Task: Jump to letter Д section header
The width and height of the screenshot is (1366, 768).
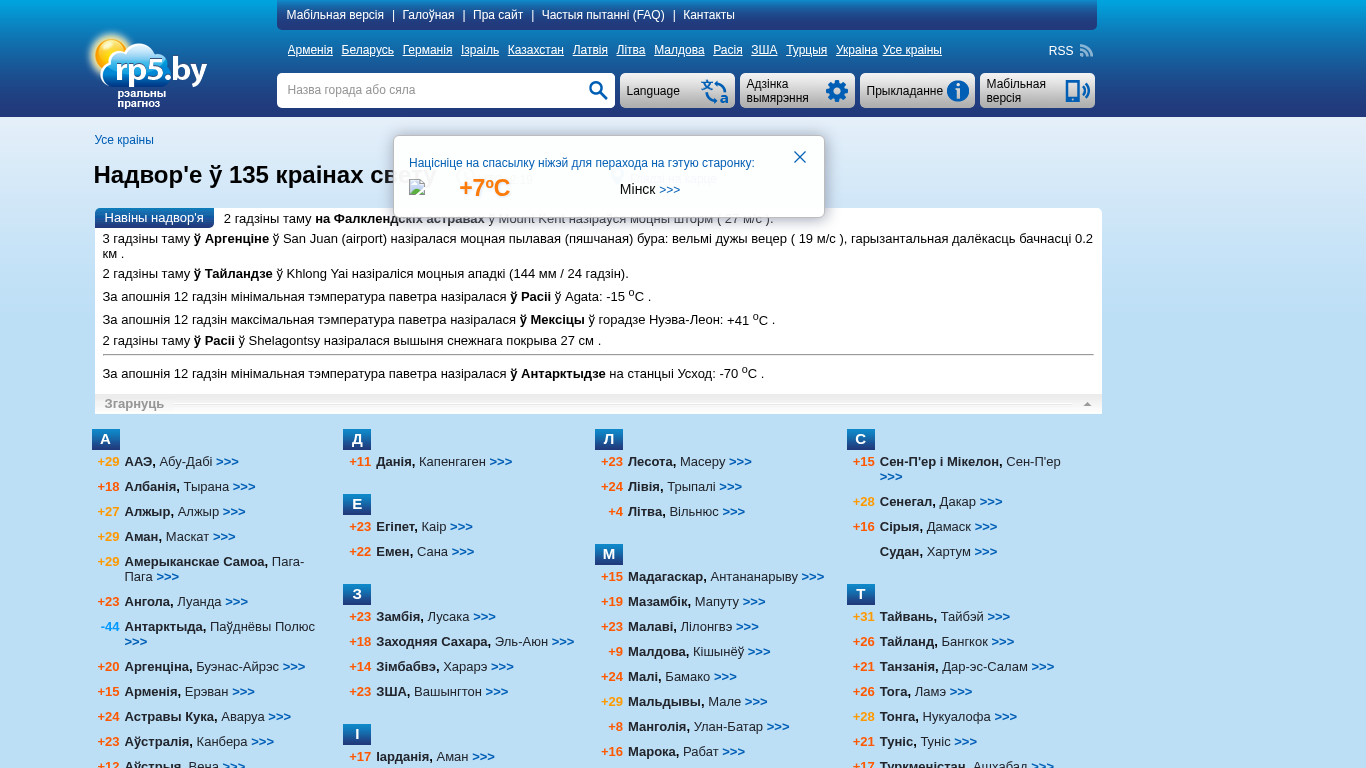Action: (x=357, y=439)
